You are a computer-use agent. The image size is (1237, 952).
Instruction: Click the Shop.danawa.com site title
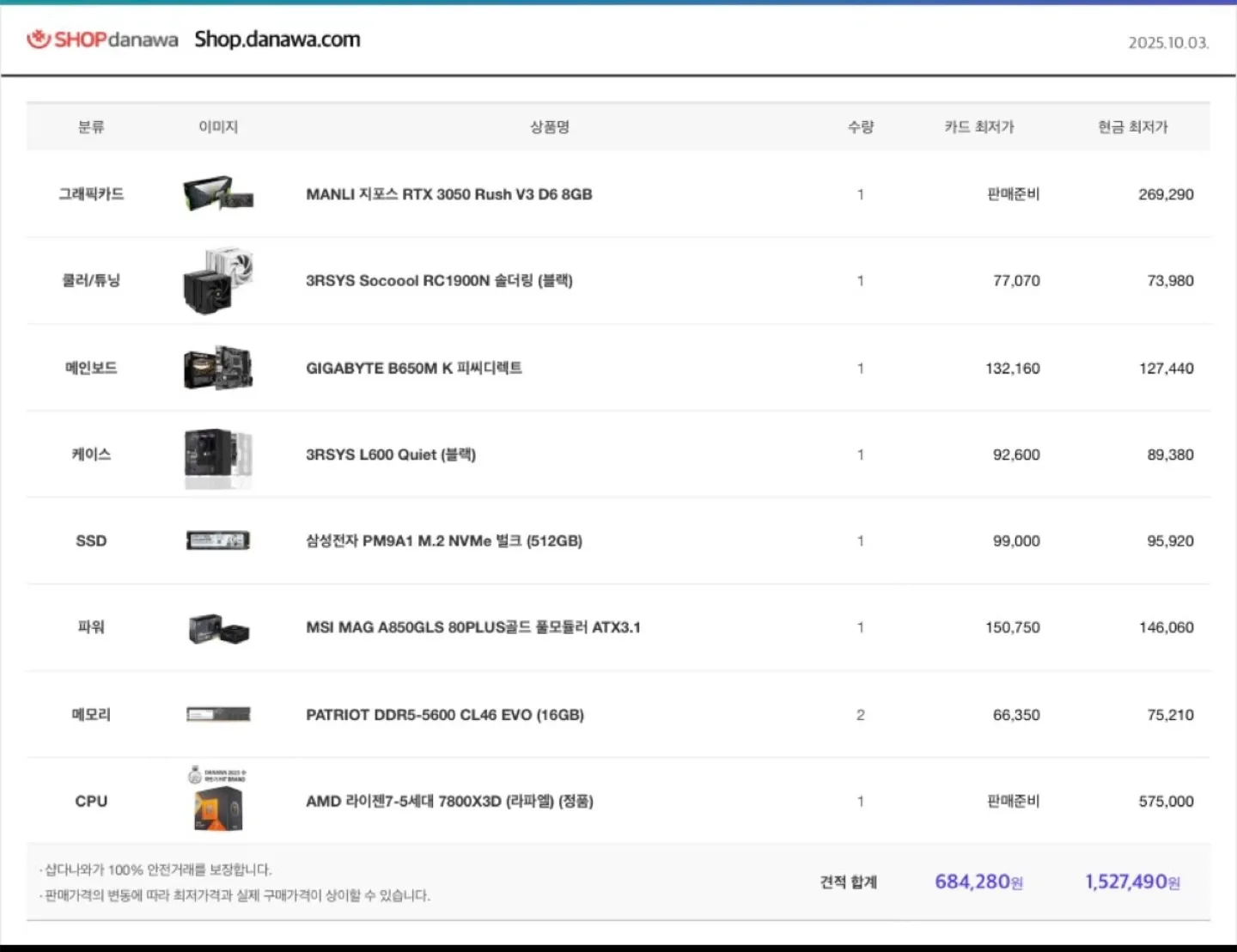pos(277,39)
